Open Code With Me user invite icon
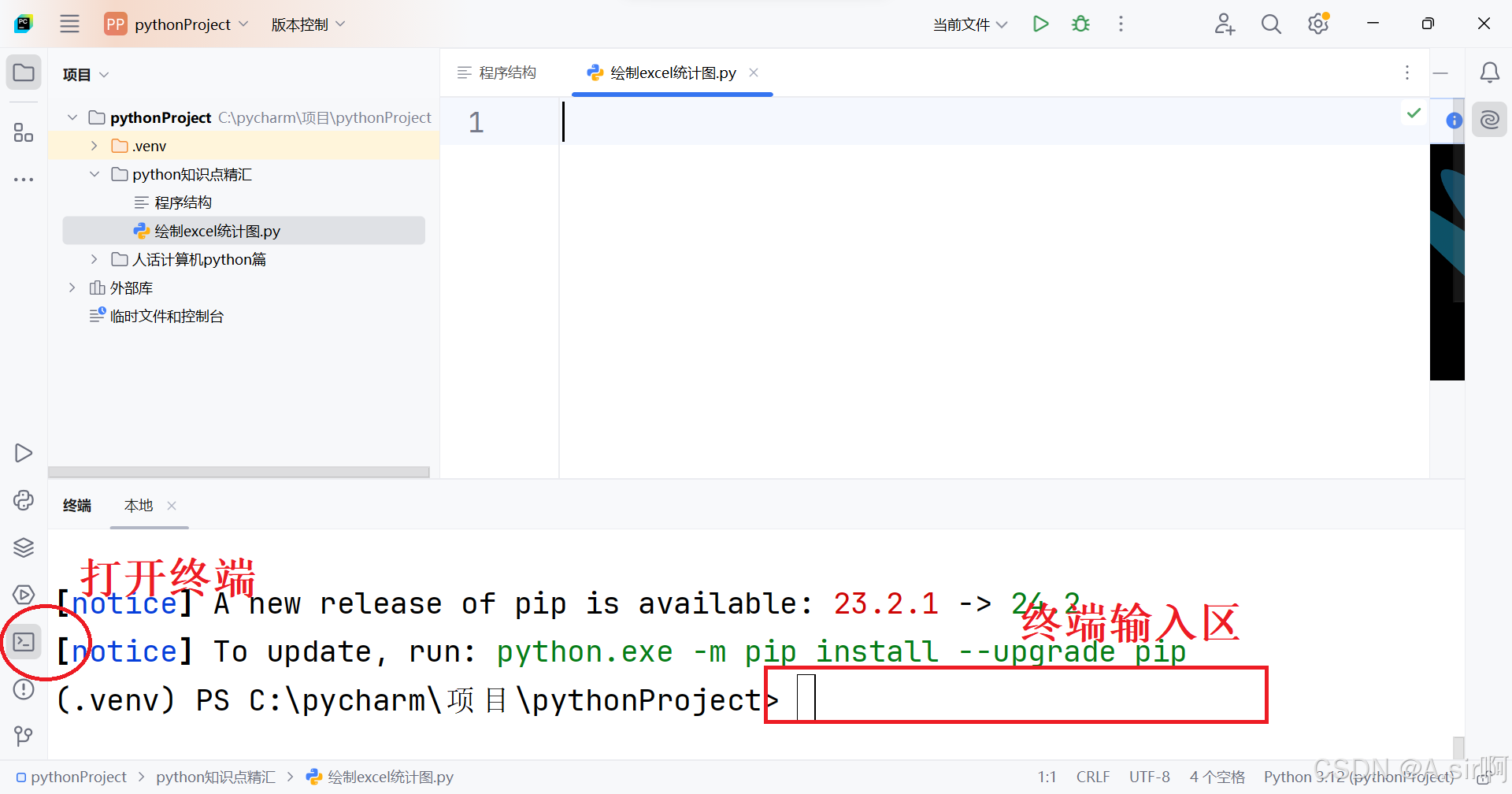The width and height of the screenshot is (1512, 794). pos(1224,24)
